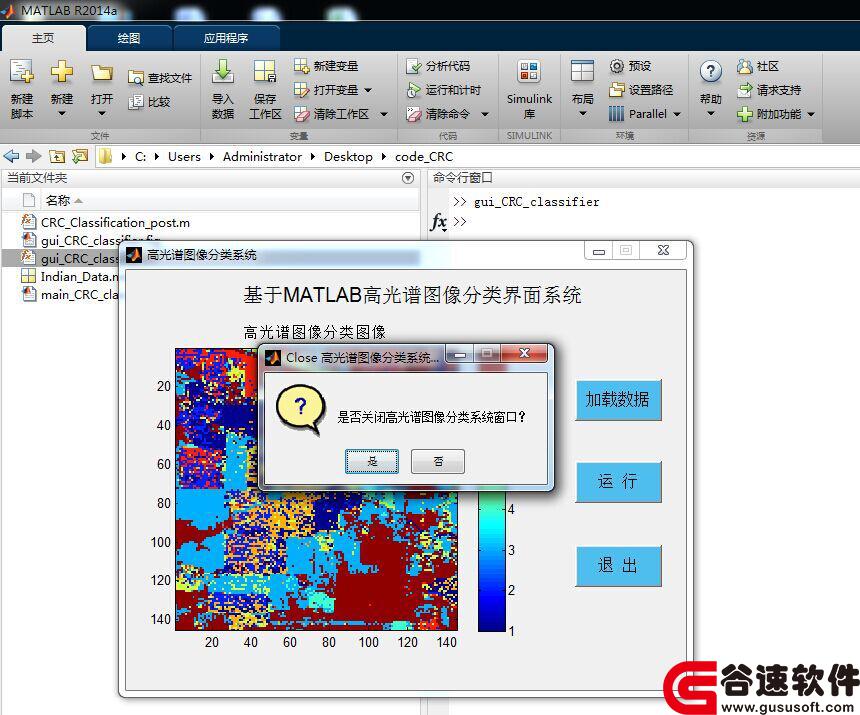Open Simulink Library

[x=529, y=89]
